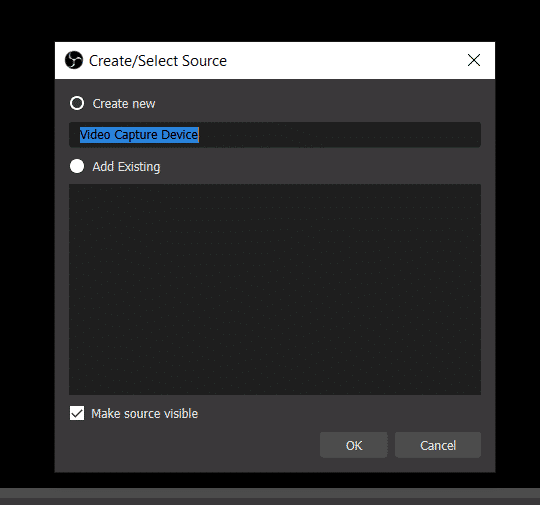This screenshot has width=540, height=505.
Task: Click the OBS logo in the title bar
Action: pyautogui.click(x=74, y=60)
